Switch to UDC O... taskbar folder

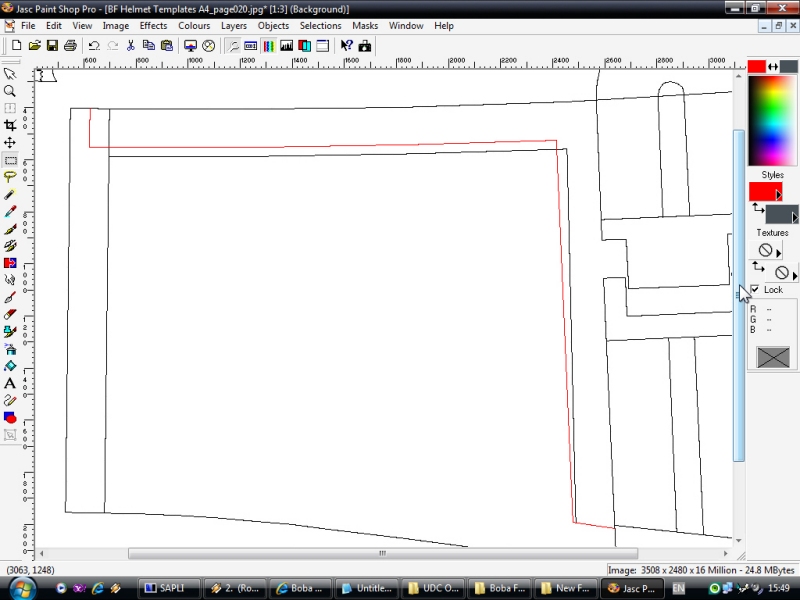(434, 588)
